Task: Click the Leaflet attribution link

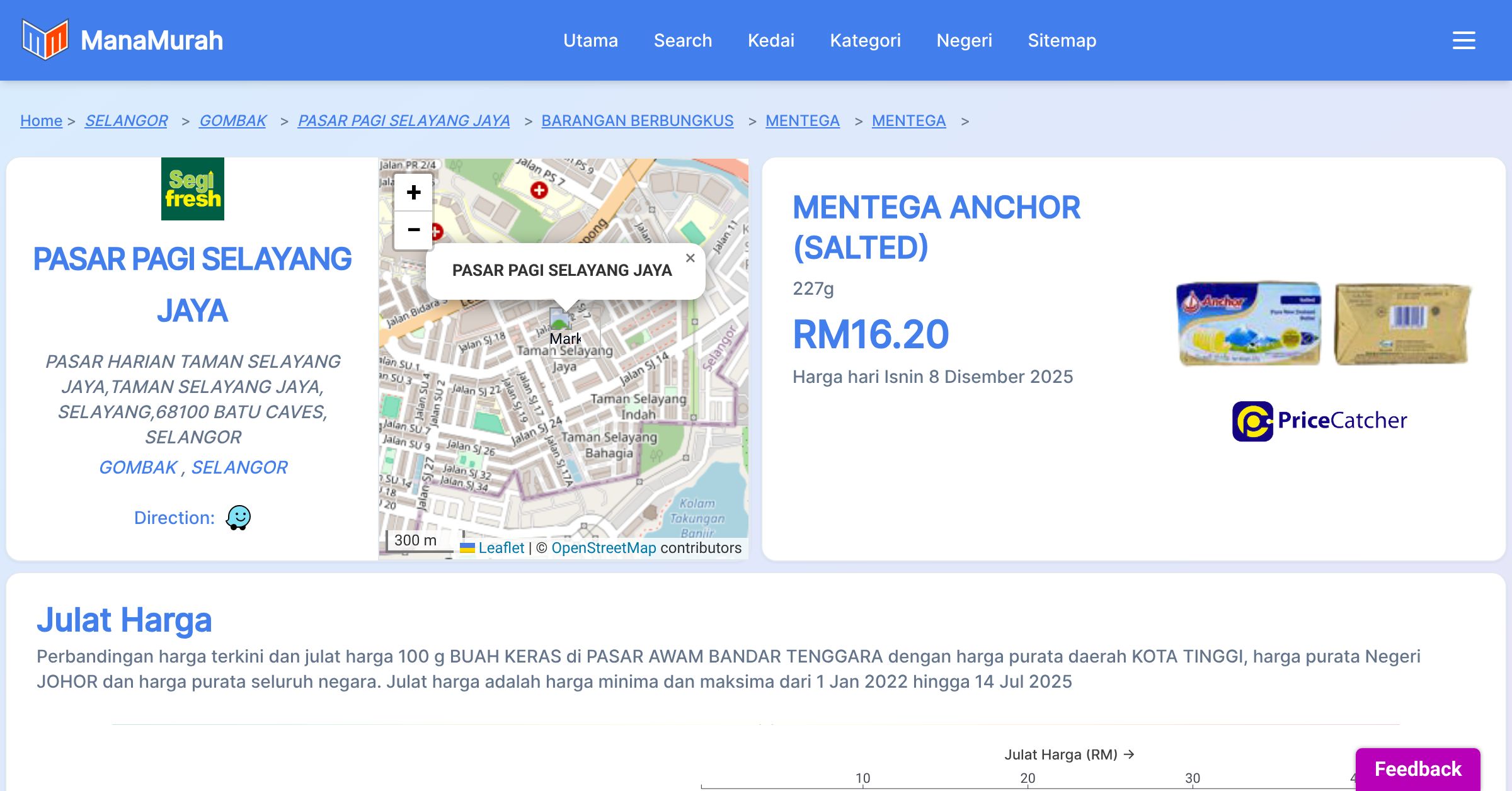Action: (501, 548)
